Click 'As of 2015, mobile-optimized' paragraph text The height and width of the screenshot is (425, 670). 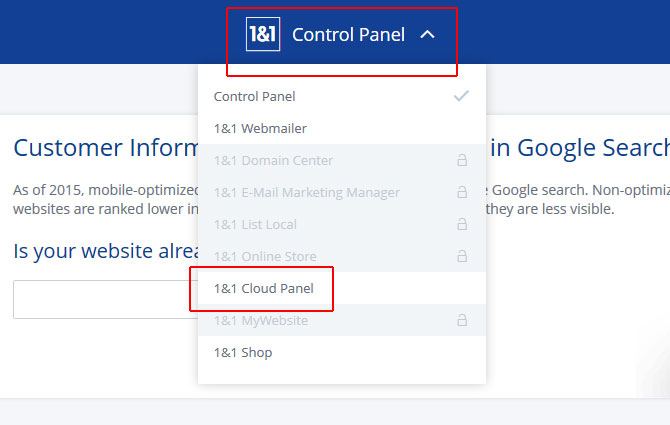coord(106,190)
